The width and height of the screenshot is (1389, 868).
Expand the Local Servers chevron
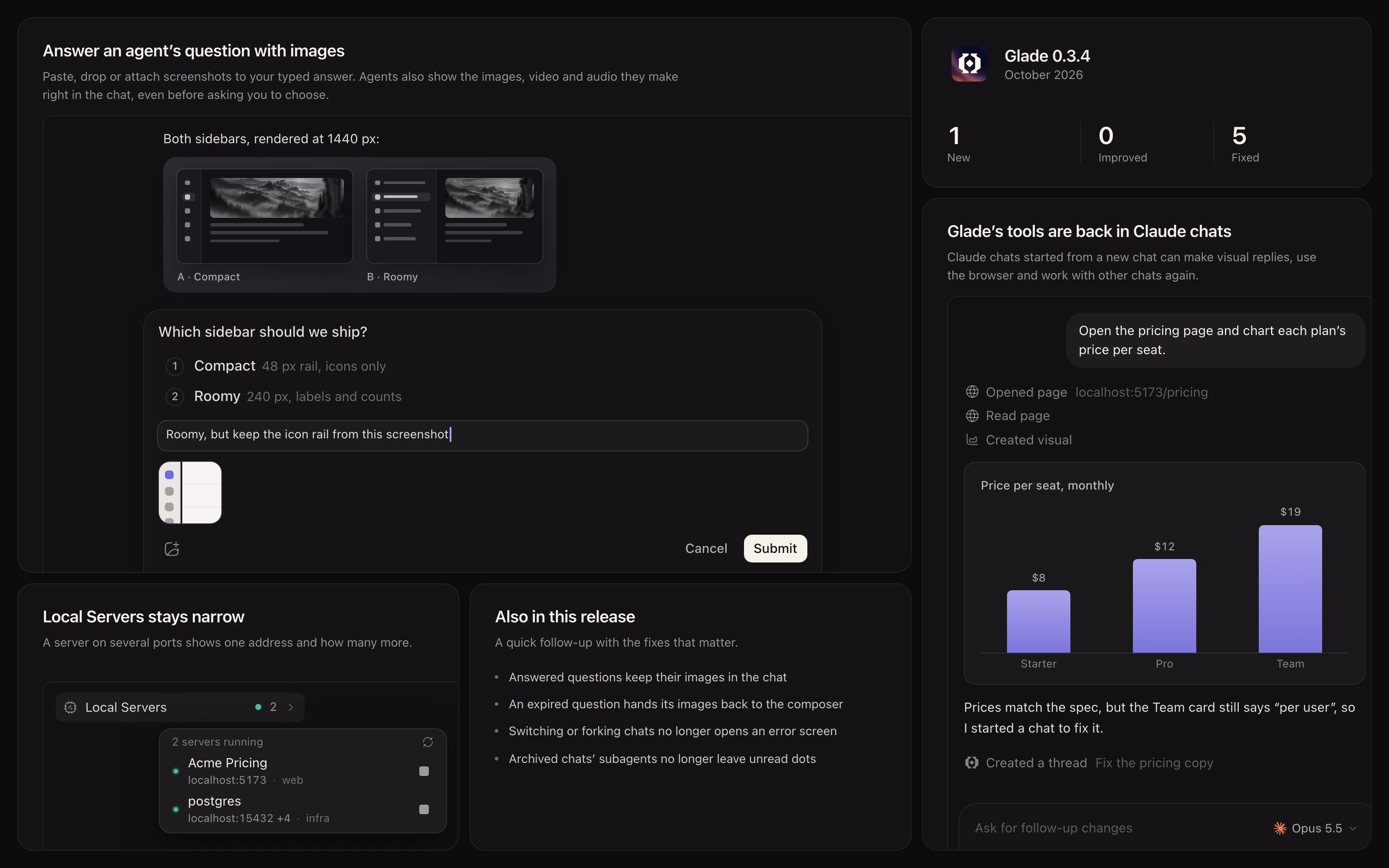tap(291, 707)
